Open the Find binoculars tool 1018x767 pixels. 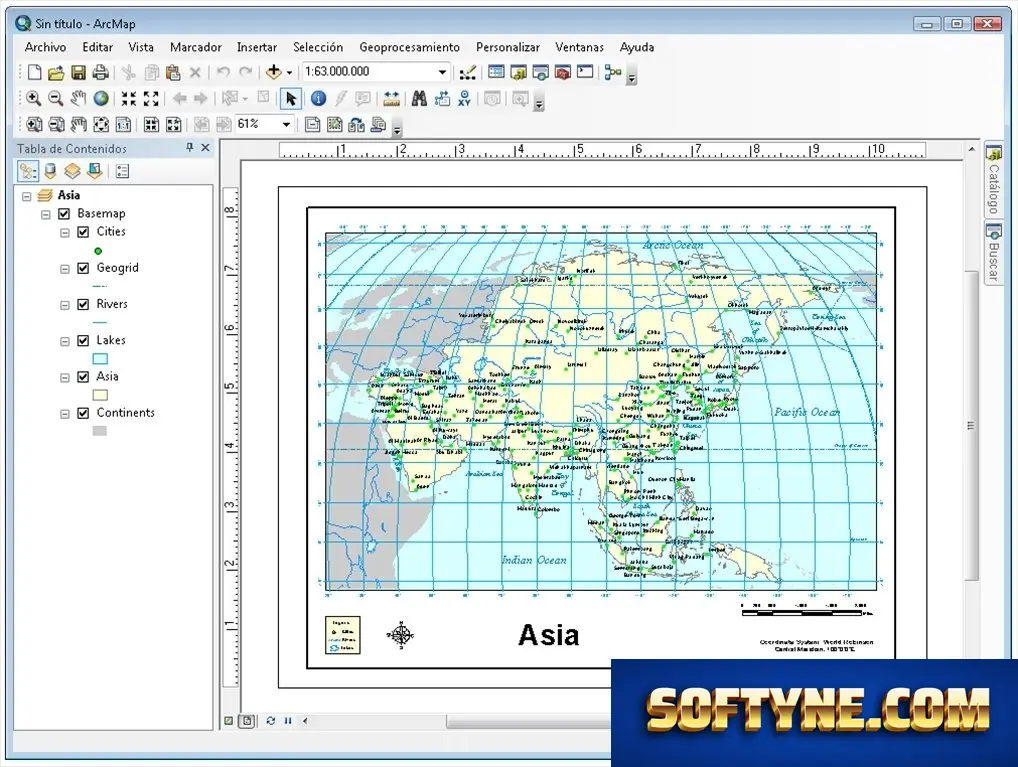(x=419, y=98)
